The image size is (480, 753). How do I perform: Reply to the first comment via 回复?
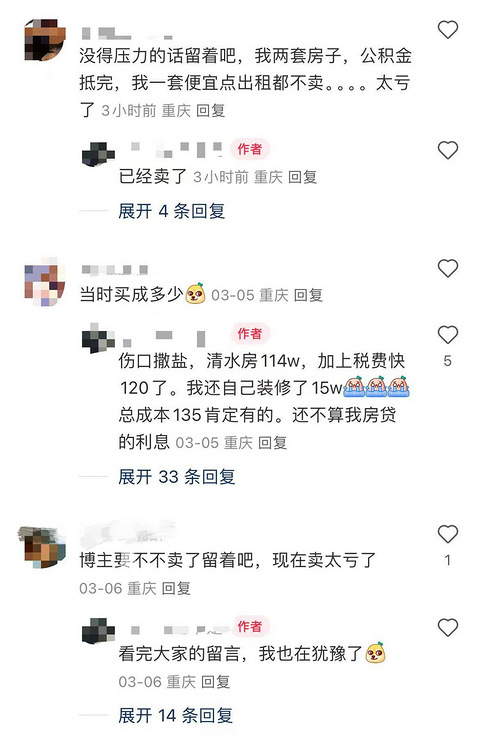tap(210, 110)
